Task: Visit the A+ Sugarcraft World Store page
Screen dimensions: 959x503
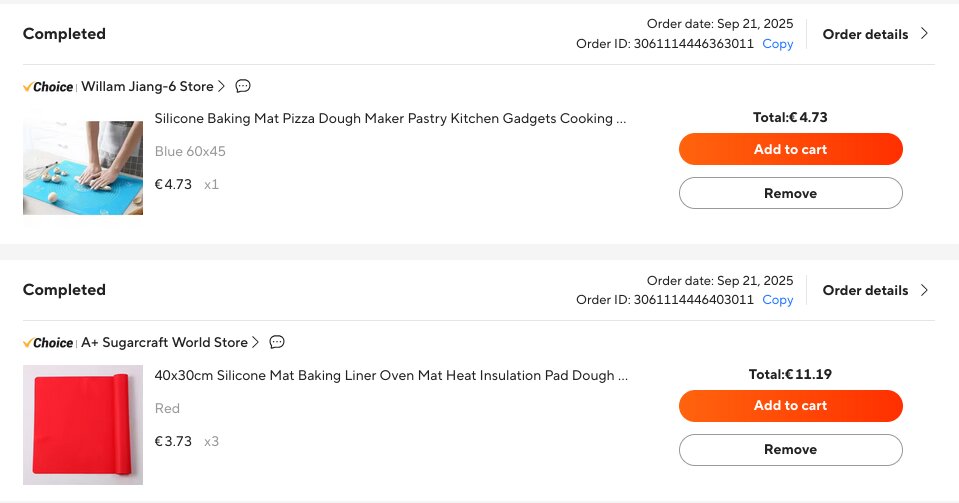Action: [x=164, y=343]
